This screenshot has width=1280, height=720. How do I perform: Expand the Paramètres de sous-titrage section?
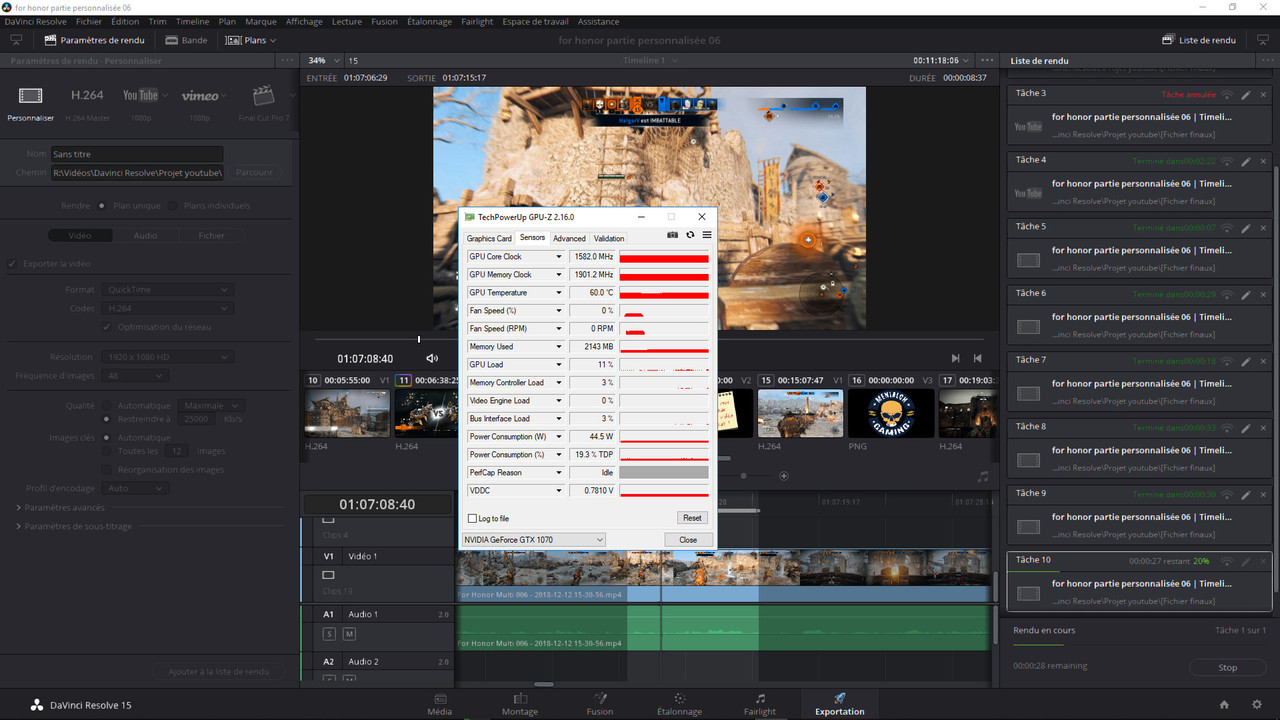(74, 526)
